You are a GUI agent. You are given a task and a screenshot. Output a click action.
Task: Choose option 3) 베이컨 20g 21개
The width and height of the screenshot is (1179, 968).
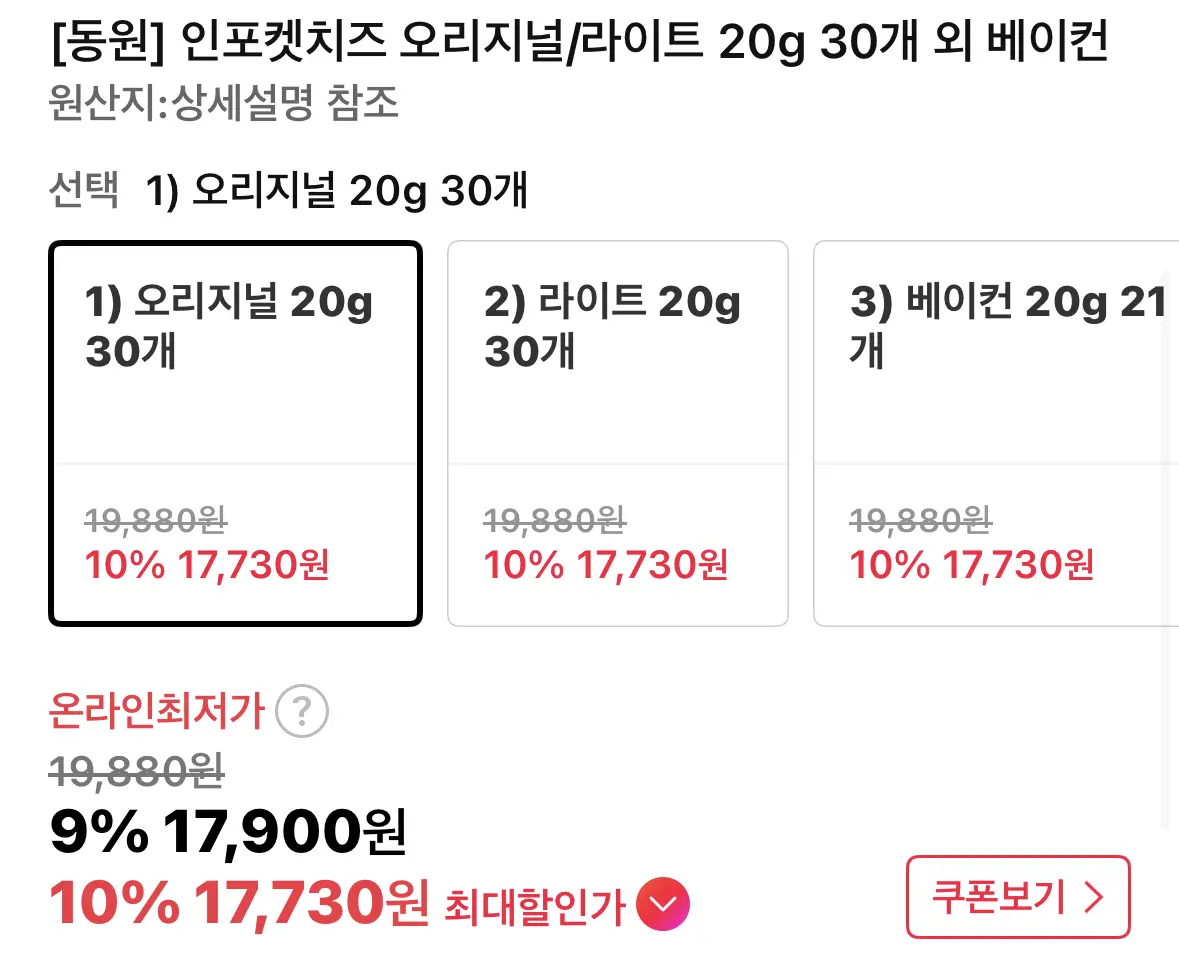pyautogui.click(x=995, y=433)
